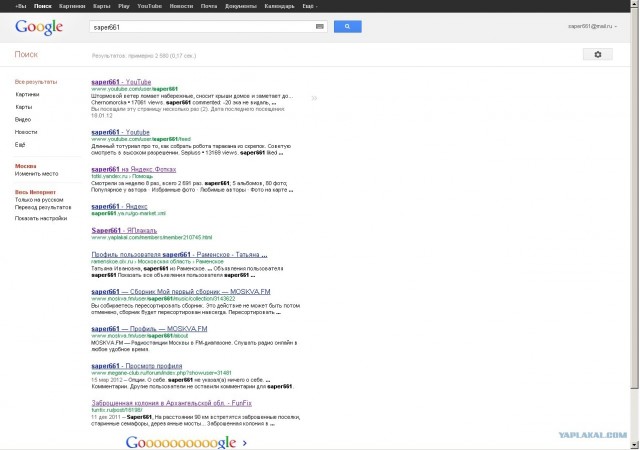
Task: Open Календарь in top bar
Action: [x=279, y=6]
